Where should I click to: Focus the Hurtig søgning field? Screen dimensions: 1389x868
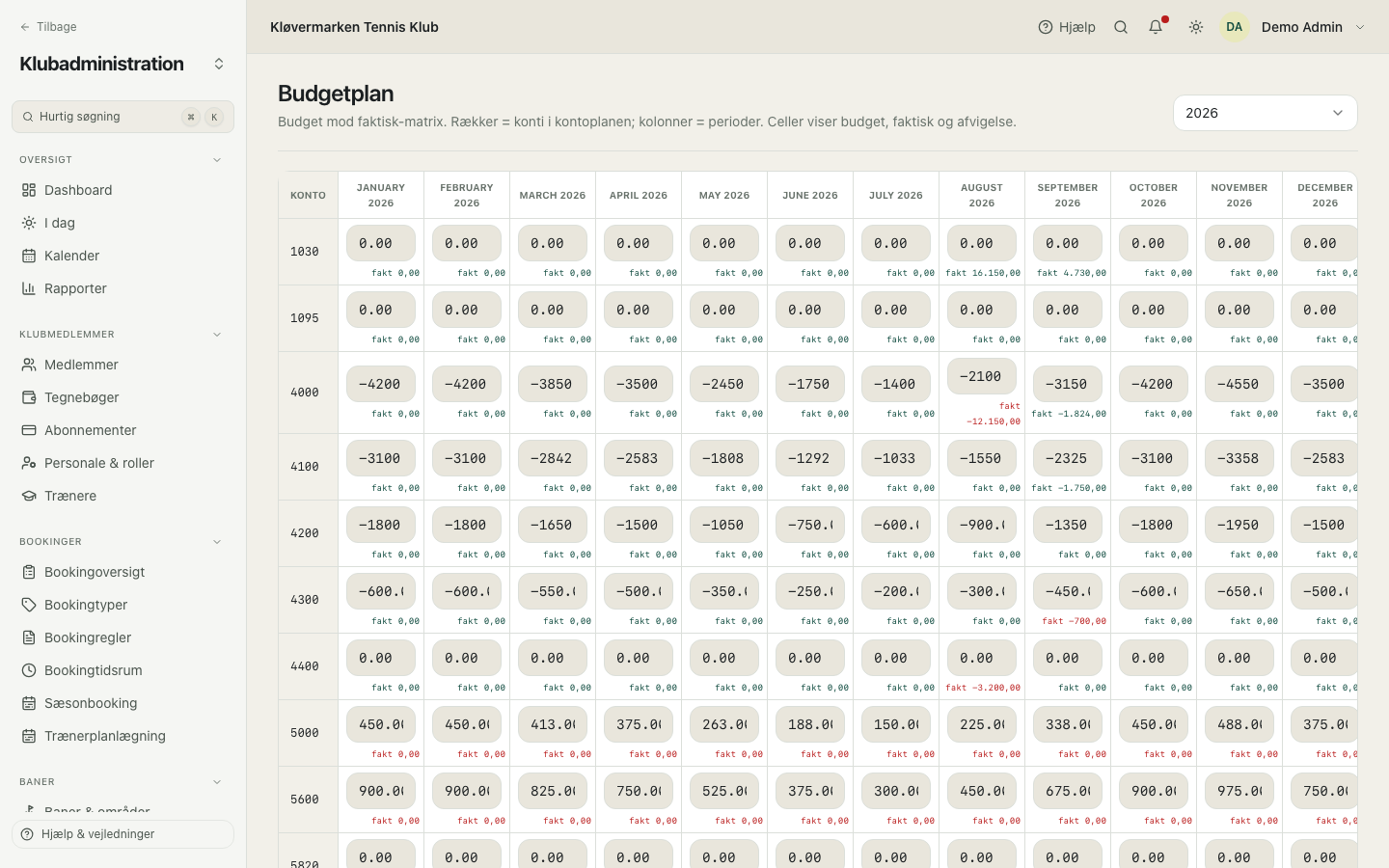(x=123, y=117)
